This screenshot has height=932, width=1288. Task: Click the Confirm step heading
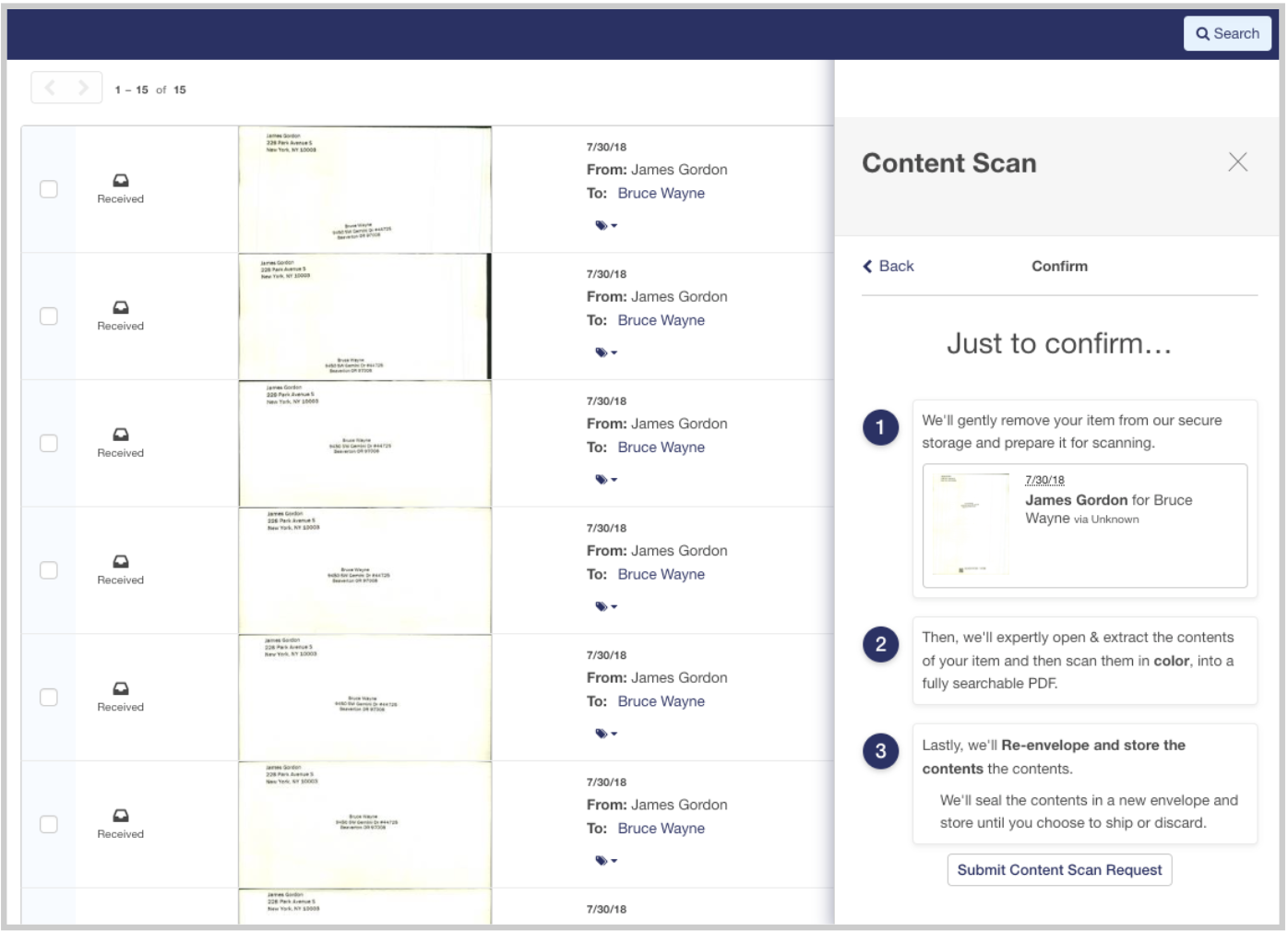1059,266
